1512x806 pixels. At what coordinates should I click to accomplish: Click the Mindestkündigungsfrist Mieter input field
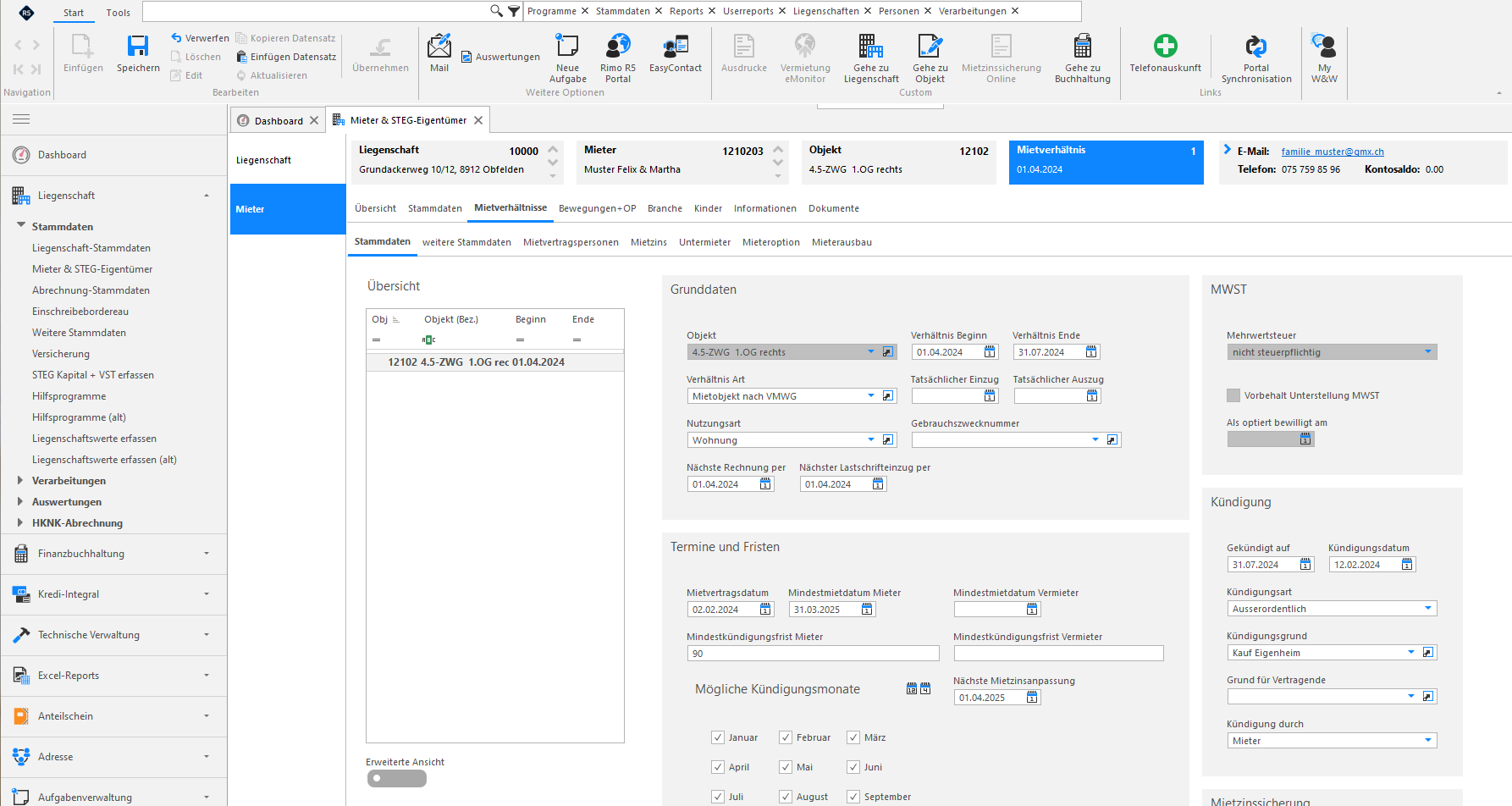(x=813, y=654)
